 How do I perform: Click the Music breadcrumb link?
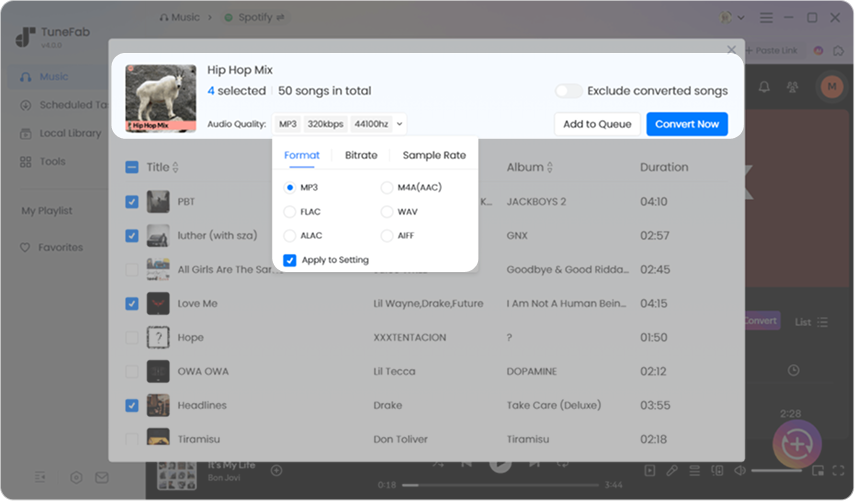pos(180,17)
